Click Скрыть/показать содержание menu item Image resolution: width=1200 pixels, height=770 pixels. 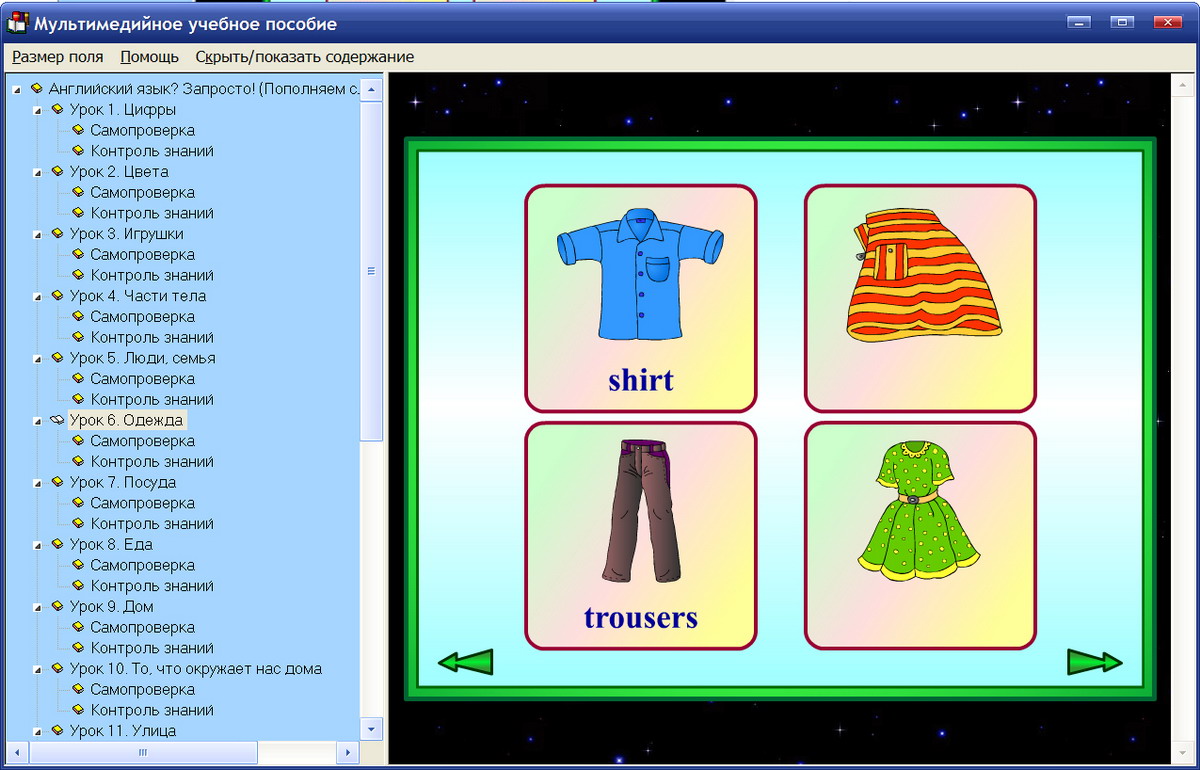click(x=305, y=57)
